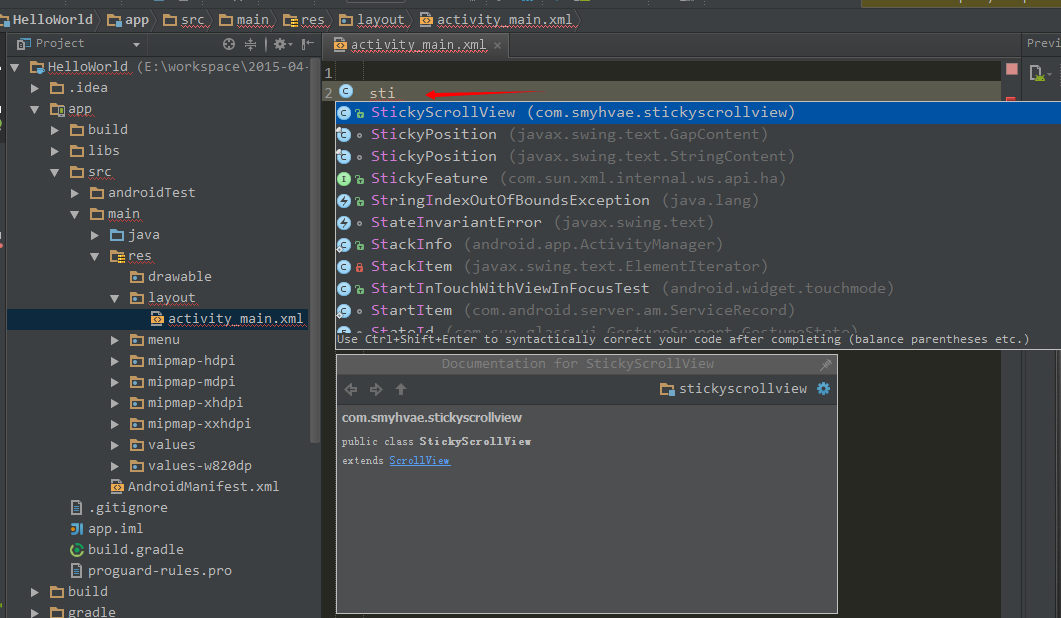Collapse the layout folder

point(114,298)
